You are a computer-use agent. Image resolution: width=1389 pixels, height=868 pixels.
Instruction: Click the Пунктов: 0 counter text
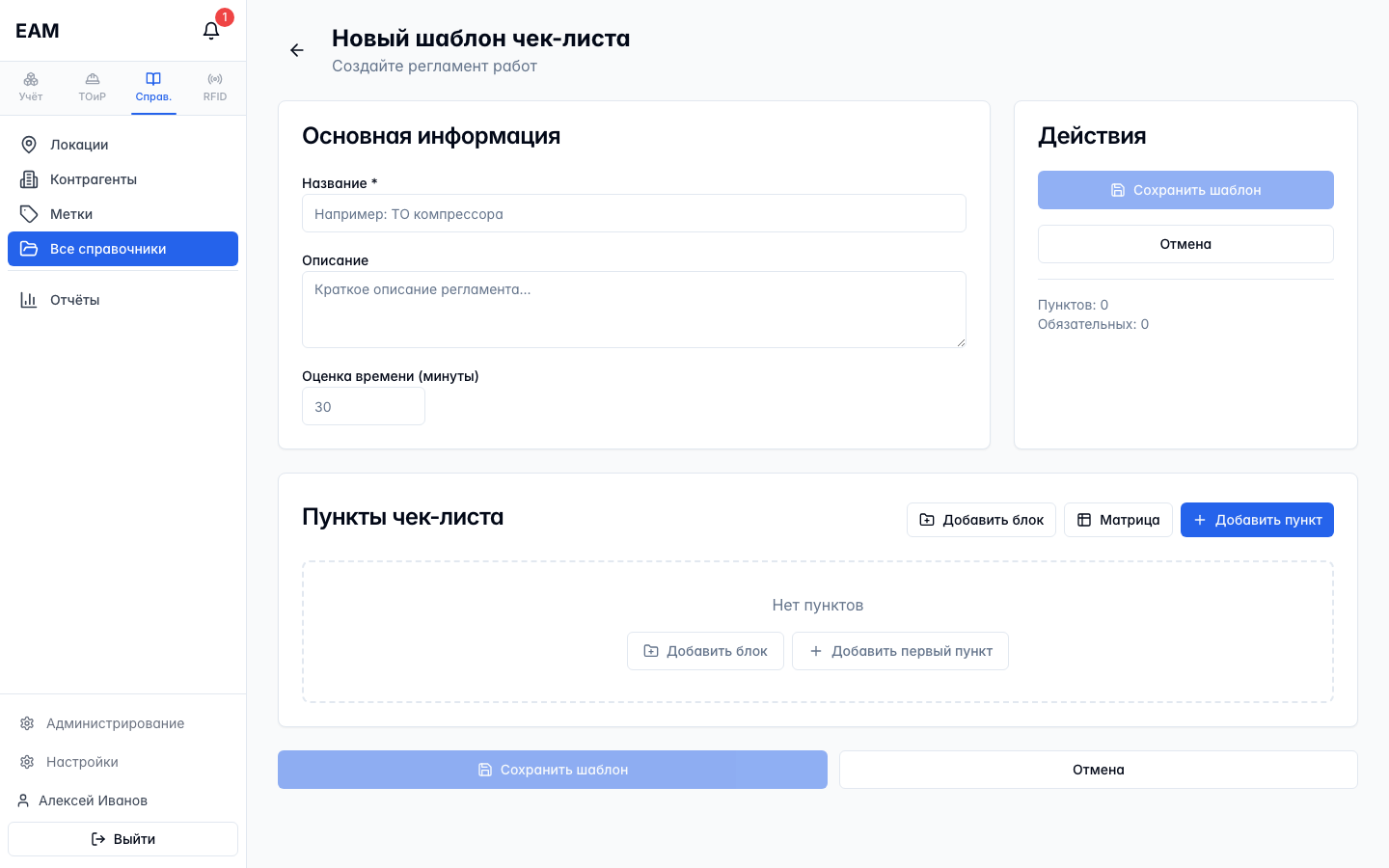[1073, 305]
